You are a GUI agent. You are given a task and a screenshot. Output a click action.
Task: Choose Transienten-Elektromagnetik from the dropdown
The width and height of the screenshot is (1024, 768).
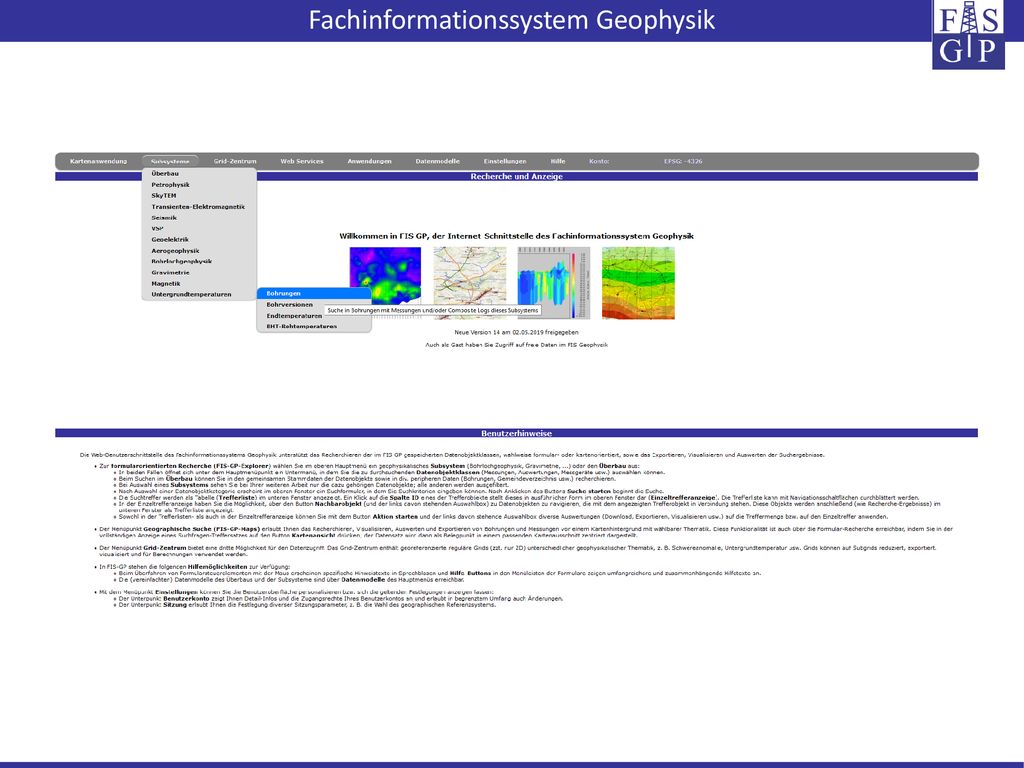(199, 206)
